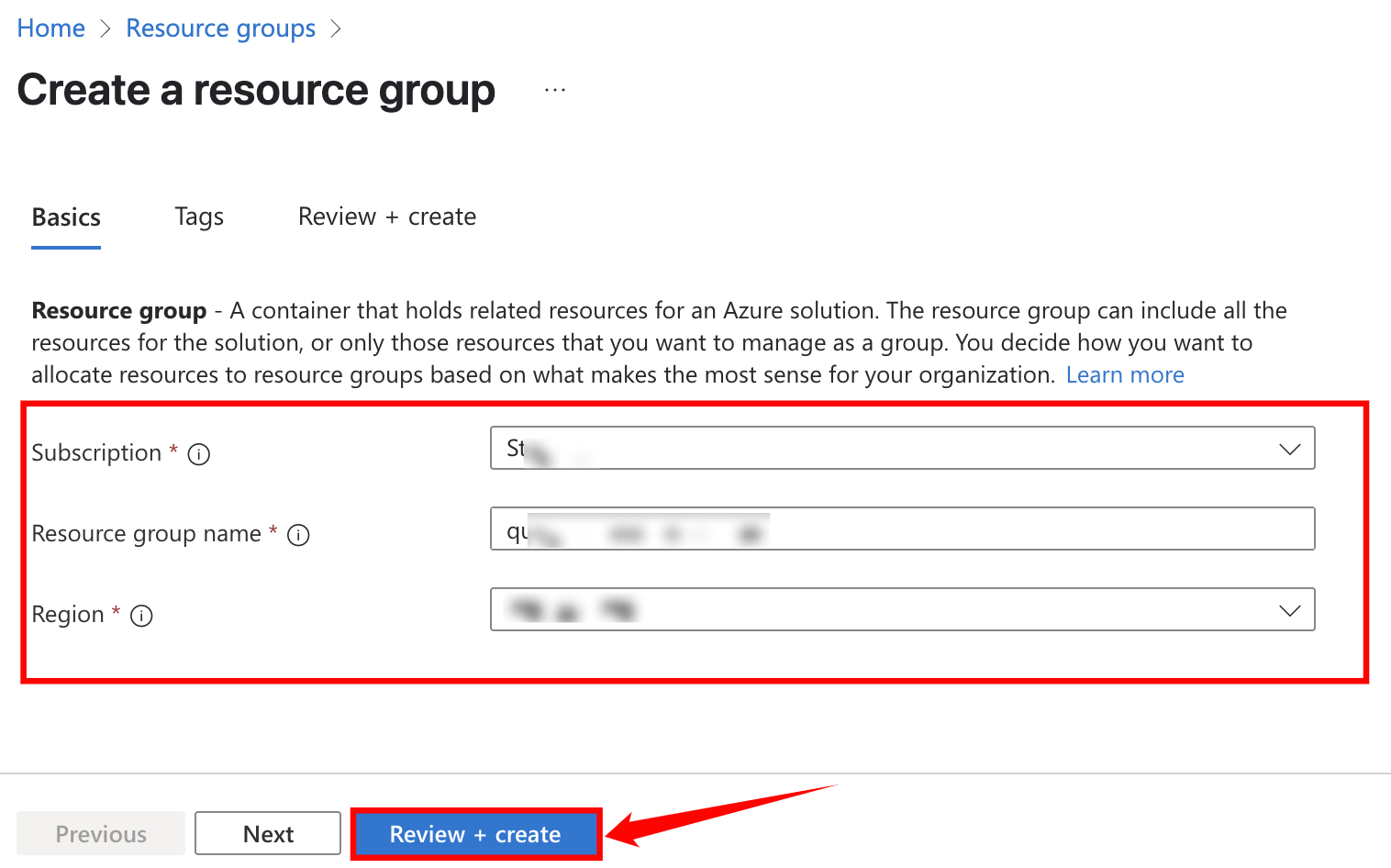Click the Resource group name input field
Image resolution: width=1391 pixels, height=868 pixels.
coord(902,529)
